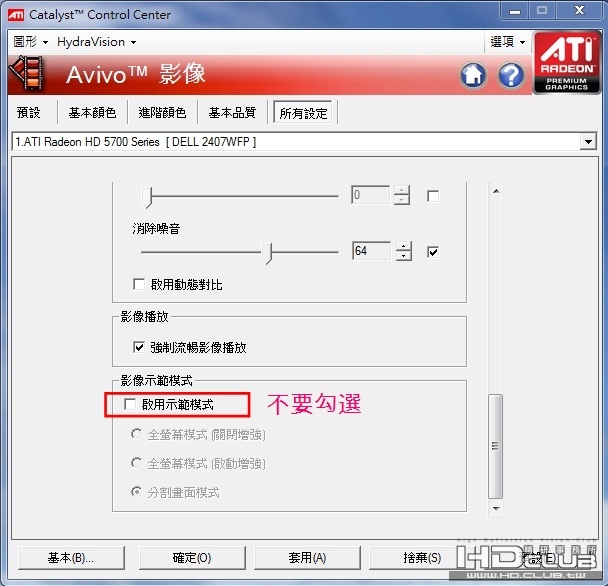Click the 消除噪音 value field showing 64

pos(371,251)
